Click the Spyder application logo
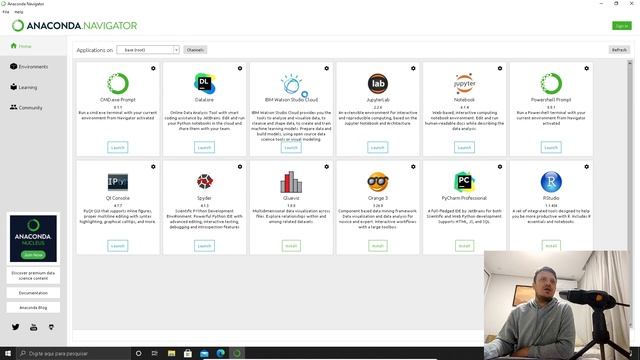640x360 pixels. (x=204, y=181)
